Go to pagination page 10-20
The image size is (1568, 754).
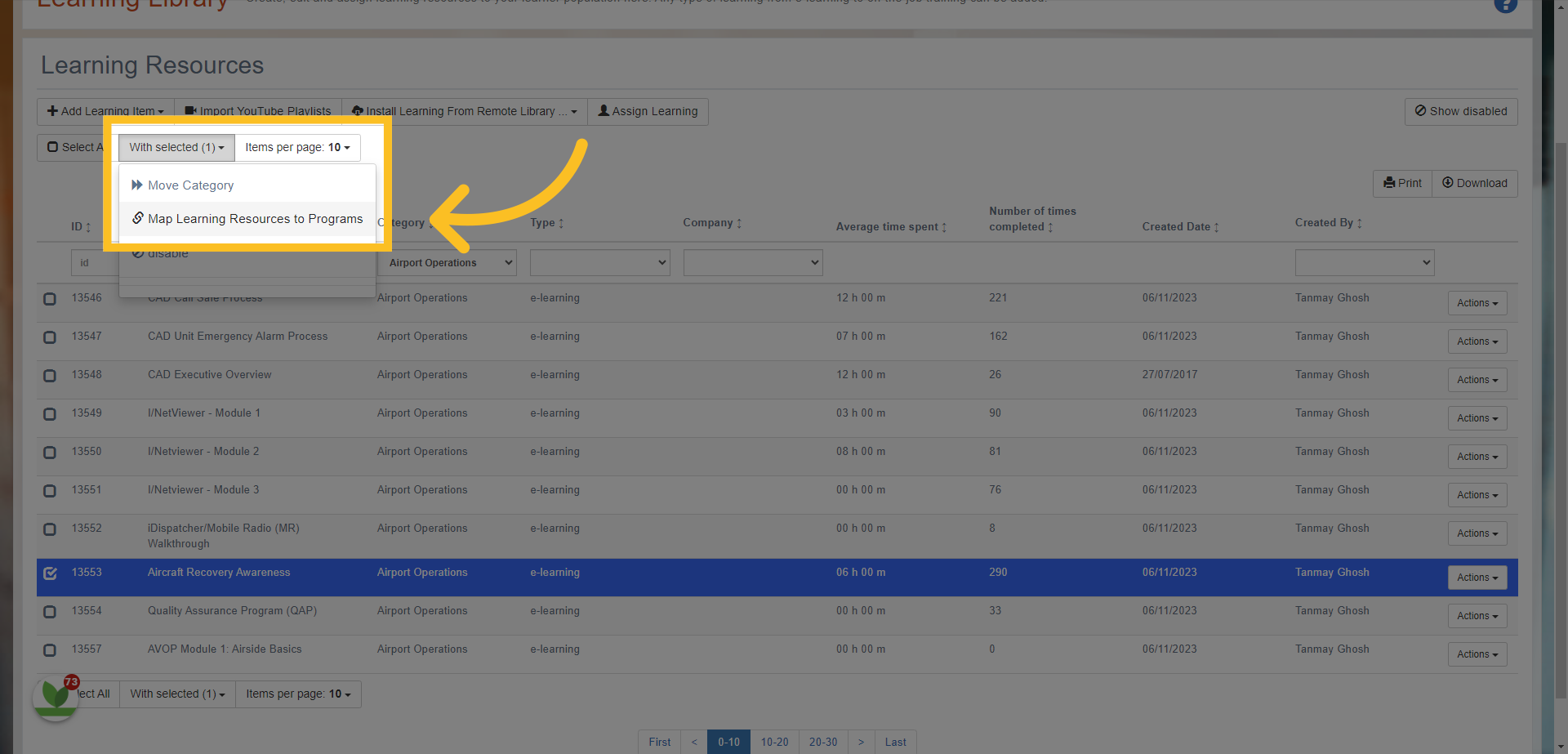click(x=774, y=742)
